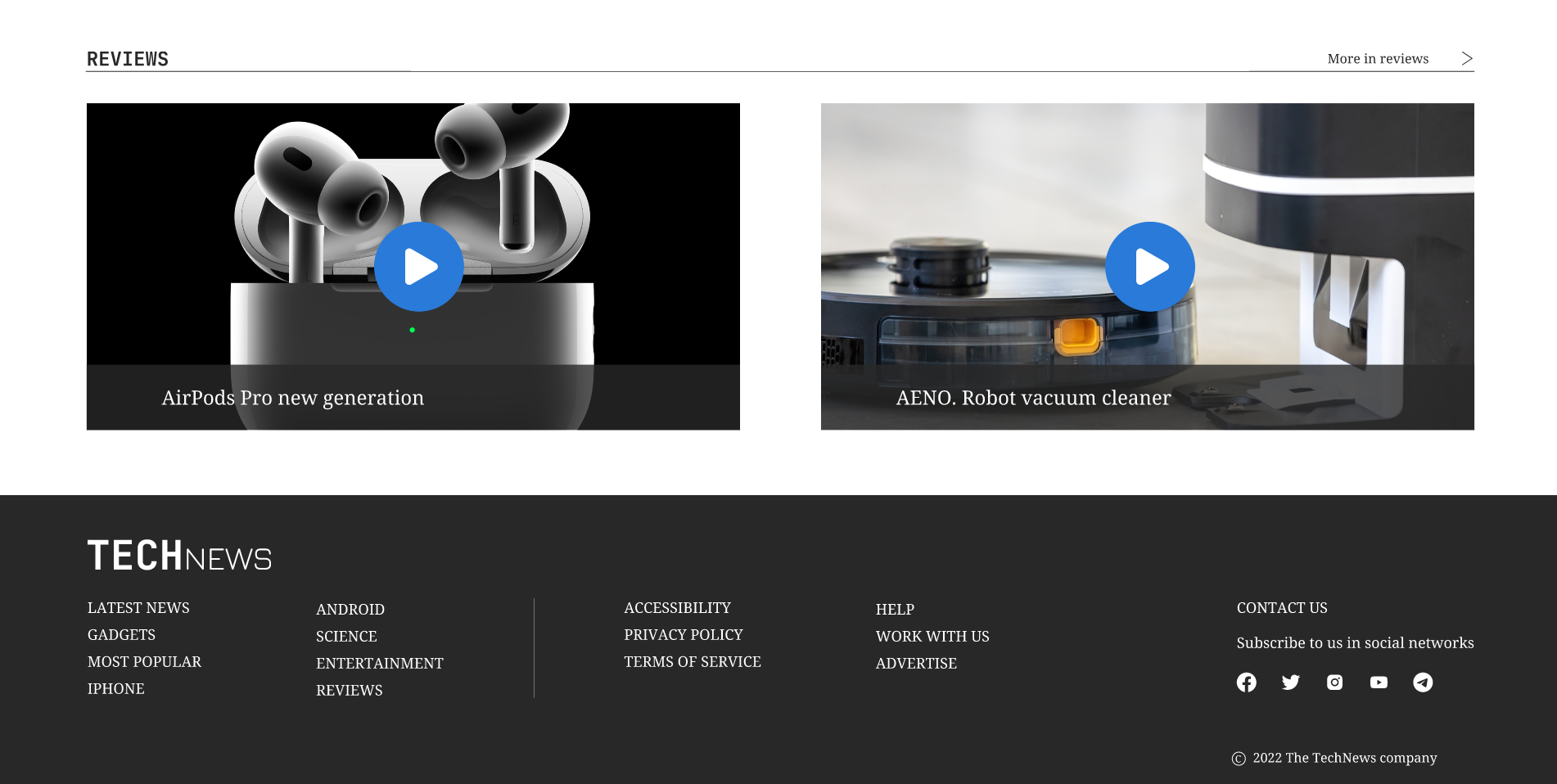
Task: Click the arrow next to More in reviews
Action: pyautogui.click(x=1467, y=59)
